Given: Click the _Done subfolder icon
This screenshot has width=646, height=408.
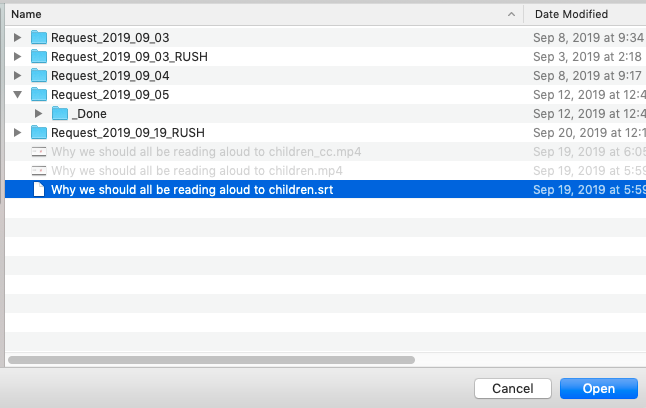Looking at the screenshot, I should click(x=59, y=114).
